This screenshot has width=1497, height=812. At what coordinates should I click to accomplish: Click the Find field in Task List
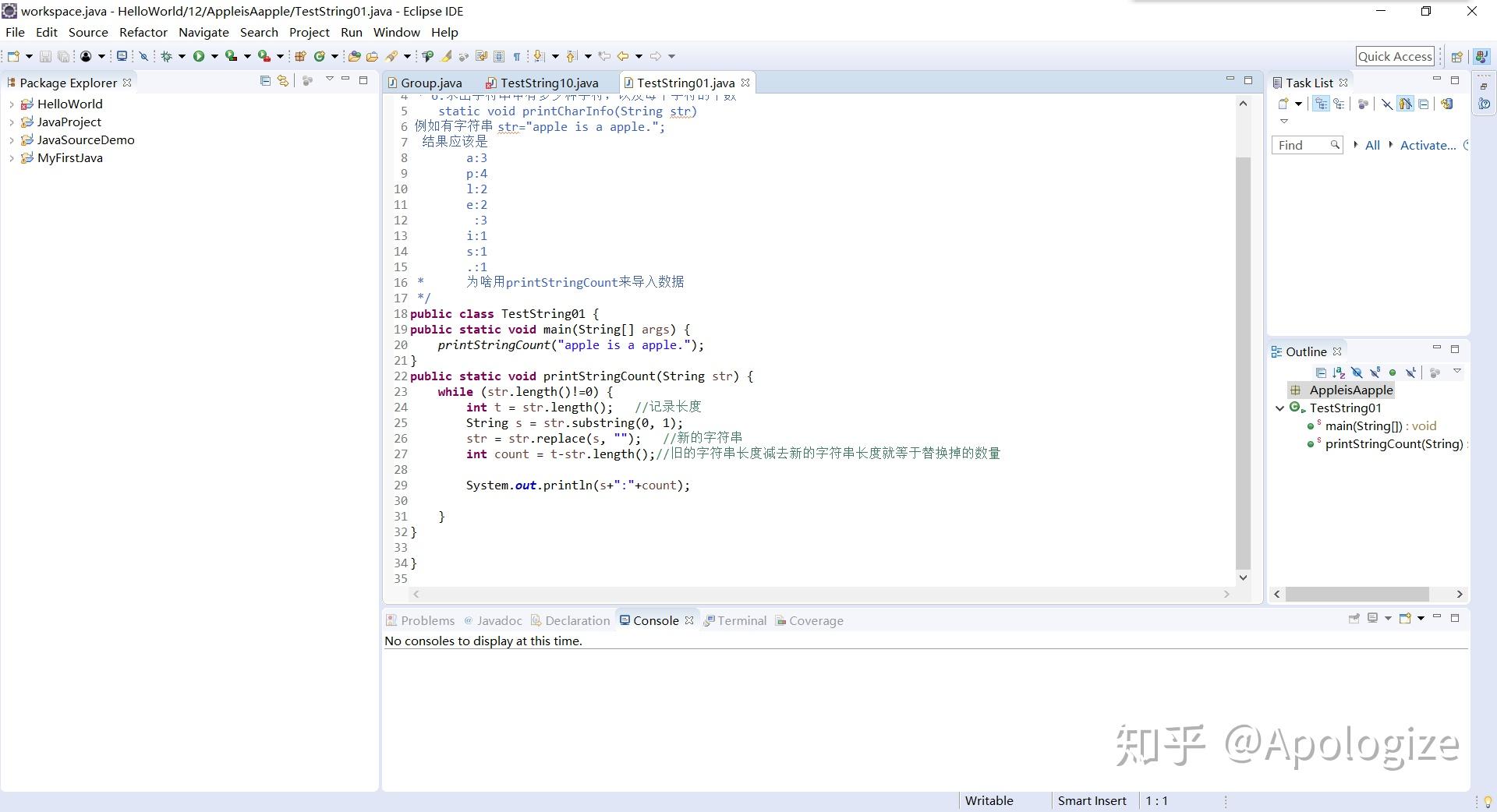1308,145
